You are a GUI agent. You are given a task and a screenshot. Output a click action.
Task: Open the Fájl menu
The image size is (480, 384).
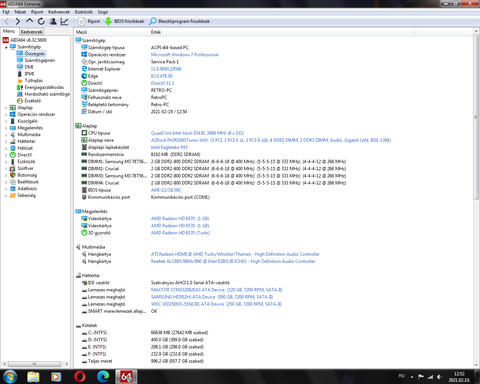coord(6,12)
